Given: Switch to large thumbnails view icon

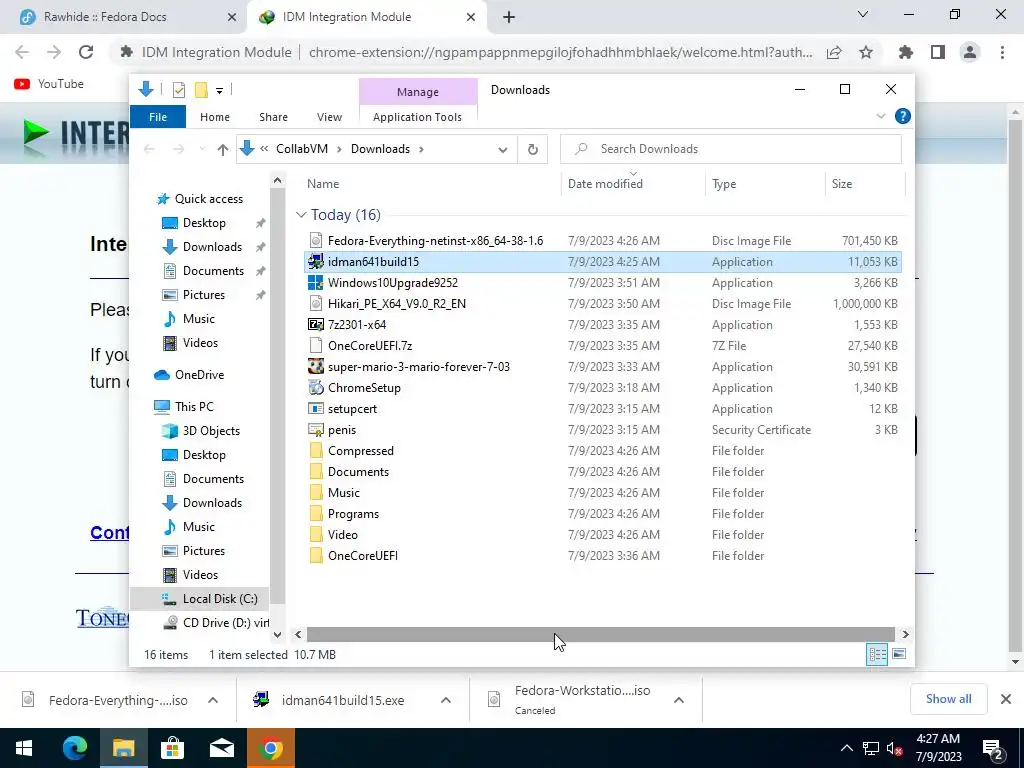Looking at the screenshot, I should pos(899,654).
